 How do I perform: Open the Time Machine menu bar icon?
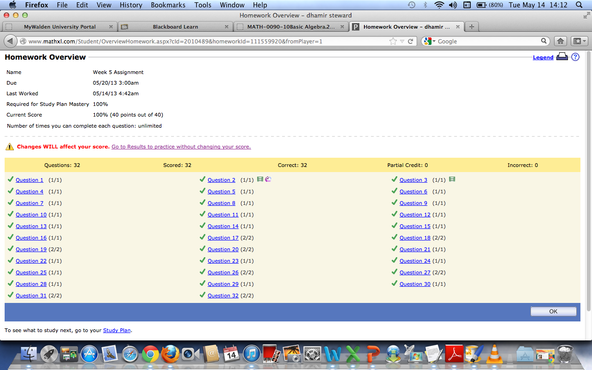(x=412, y=5)
